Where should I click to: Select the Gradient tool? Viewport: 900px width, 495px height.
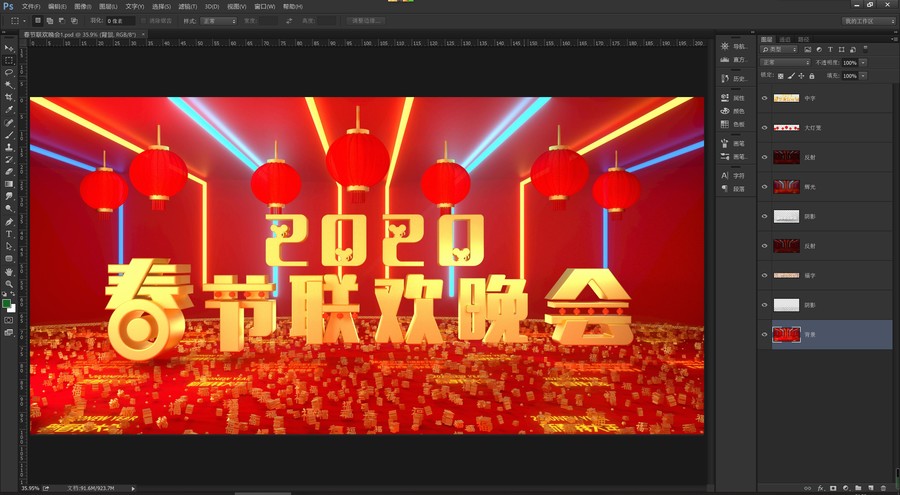pyautogui.click(x=9, y=184)
